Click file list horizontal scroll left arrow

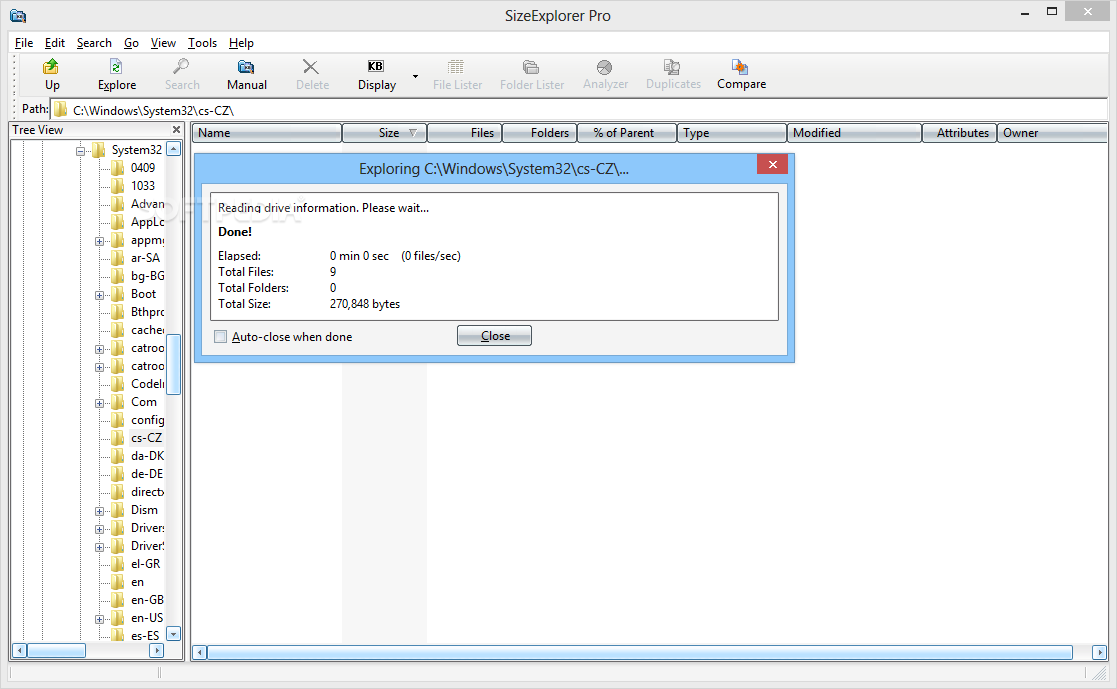200,652
